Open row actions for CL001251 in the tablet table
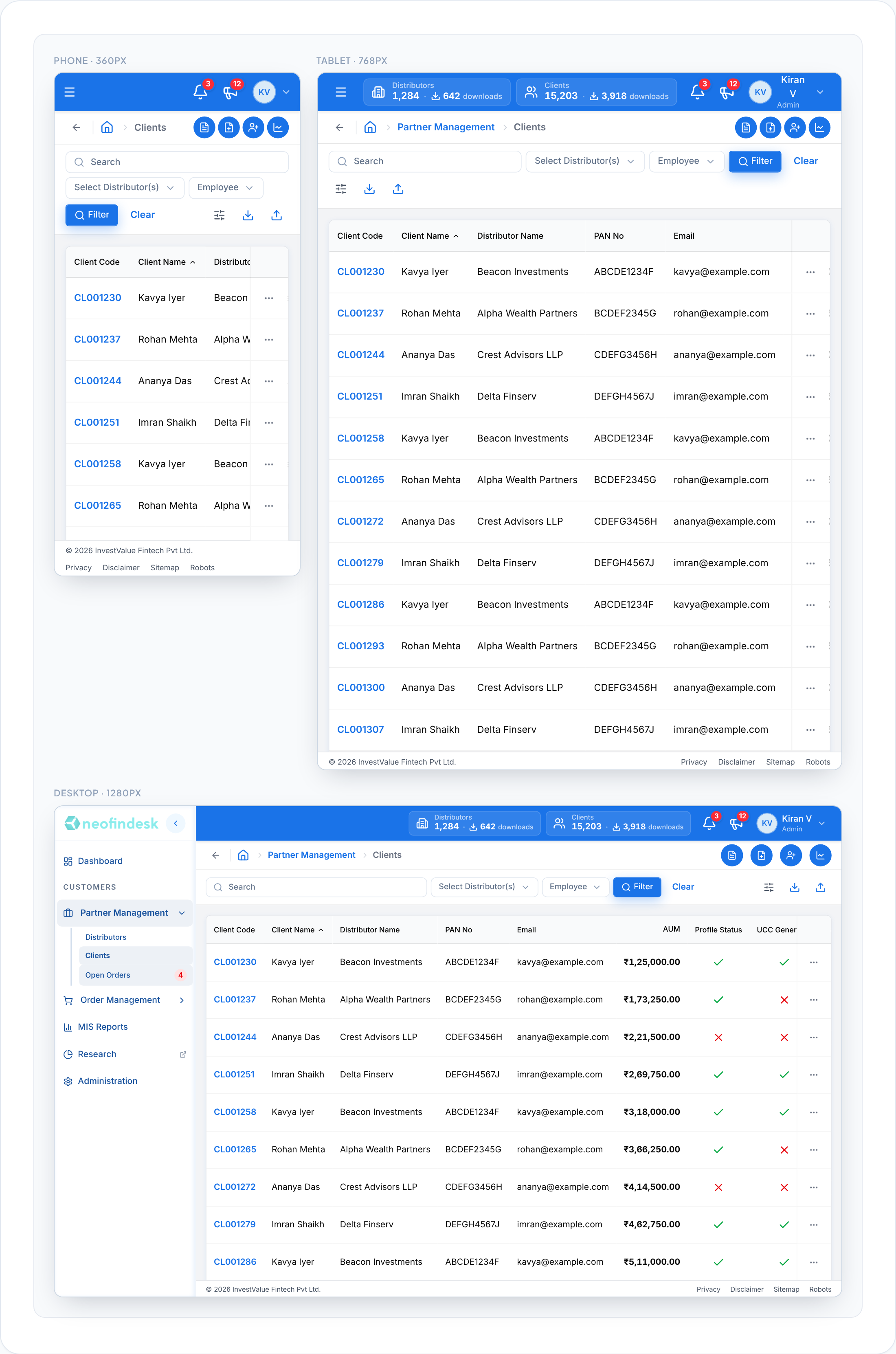 click(x=810, y=397)
